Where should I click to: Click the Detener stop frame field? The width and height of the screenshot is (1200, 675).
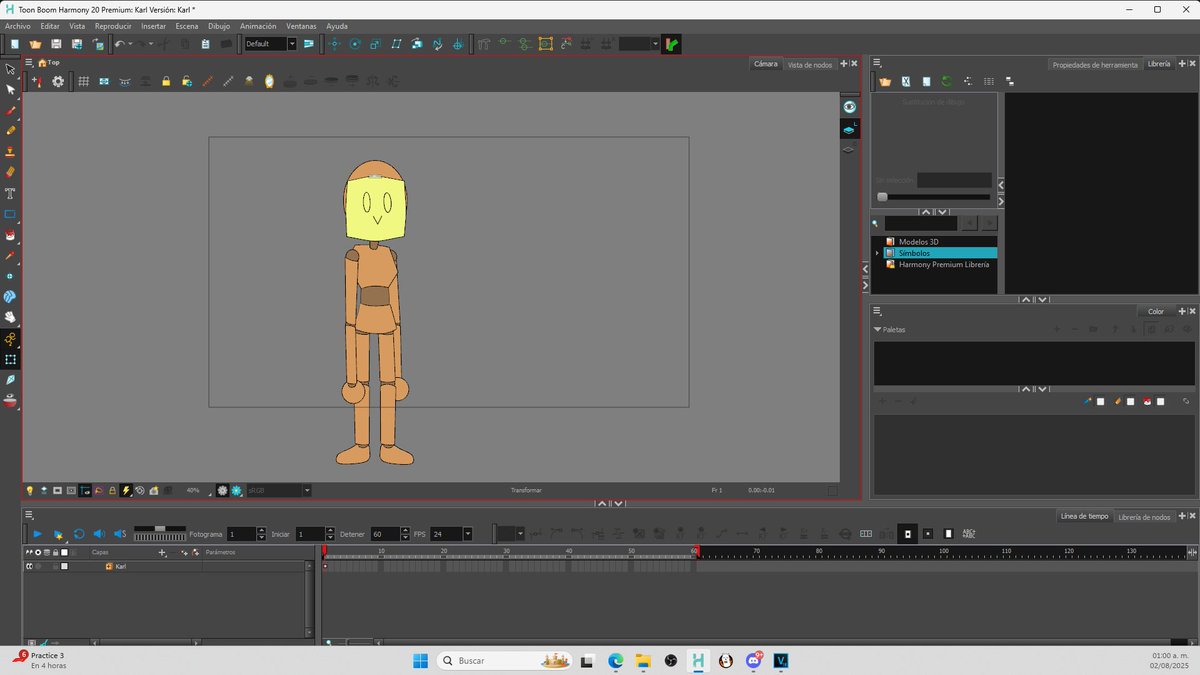click(386, 534)
